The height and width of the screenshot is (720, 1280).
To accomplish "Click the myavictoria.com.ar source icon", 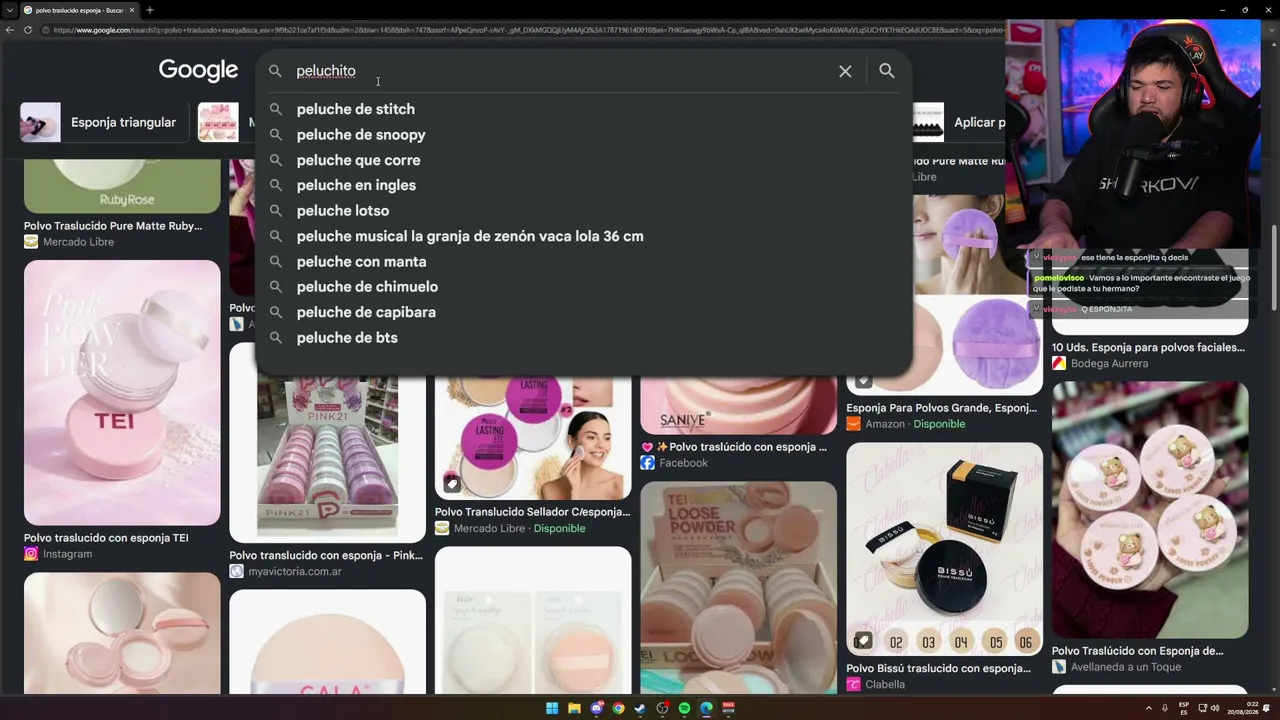I will [236, 572].
